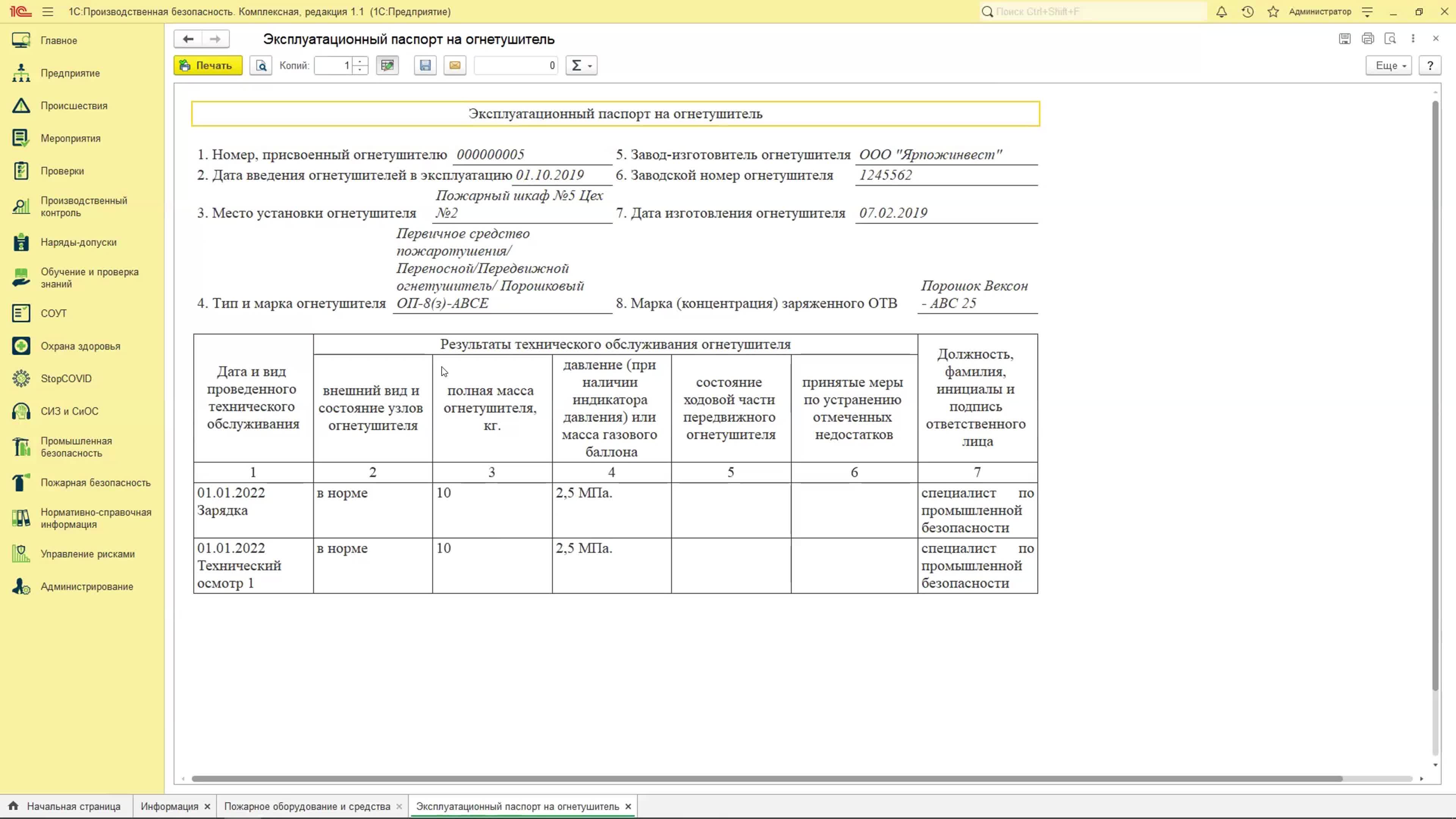
Task: Open Обучение и проверка знаний section
Action: [x=89, y=278]
